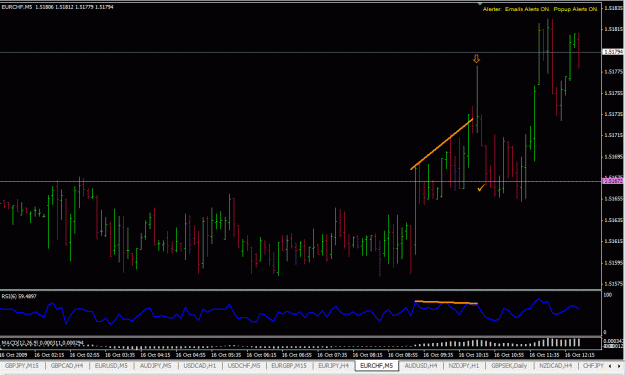Switch to the GBPJPY,M15 chart tab
This screenshot has width=625, height=375.
(x=22, y=365)
